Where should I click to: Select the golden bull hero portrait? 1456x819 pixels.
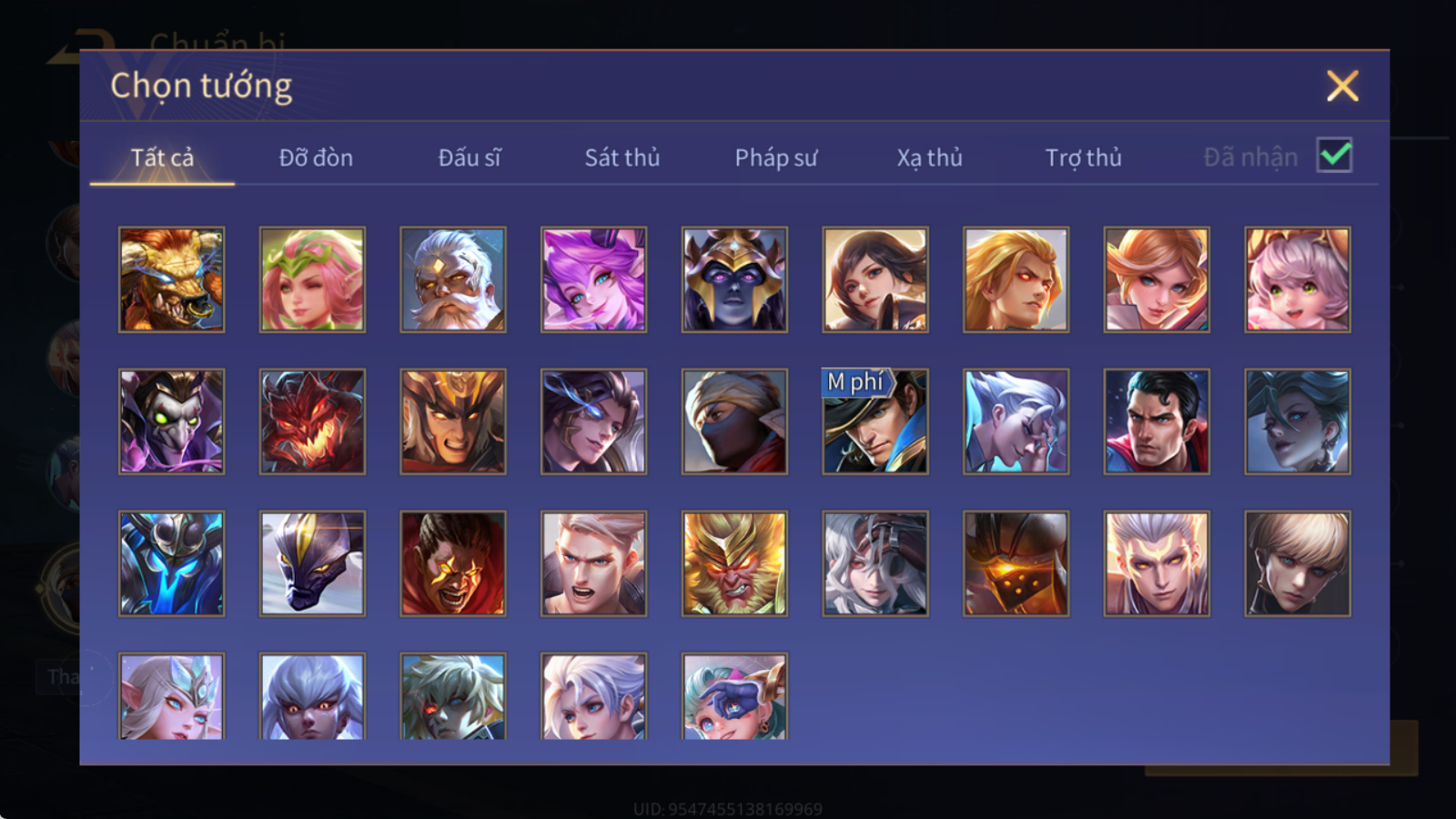pyautogui.click(x=171, y=279)
